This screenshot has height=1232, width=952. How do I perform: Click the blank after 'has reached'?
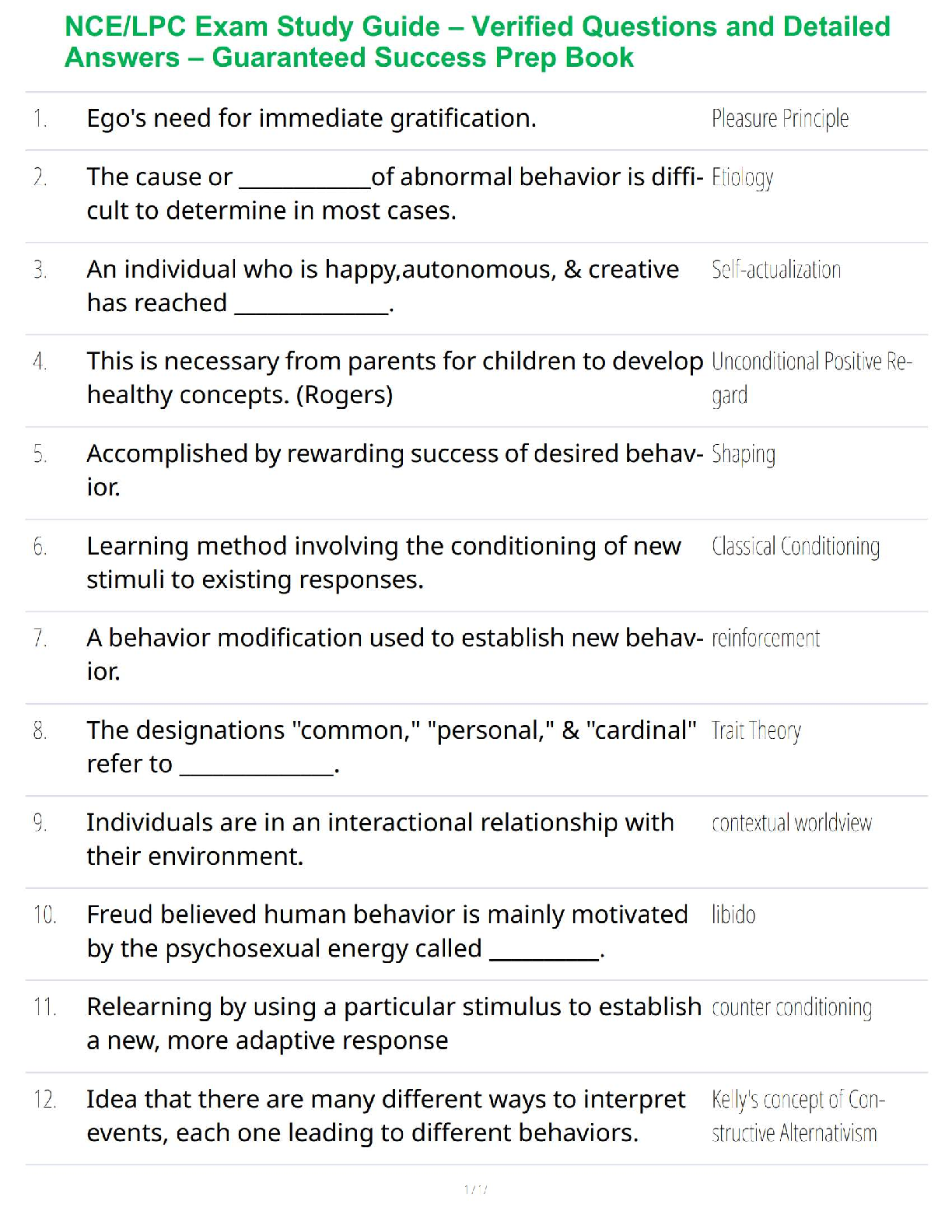311,309
